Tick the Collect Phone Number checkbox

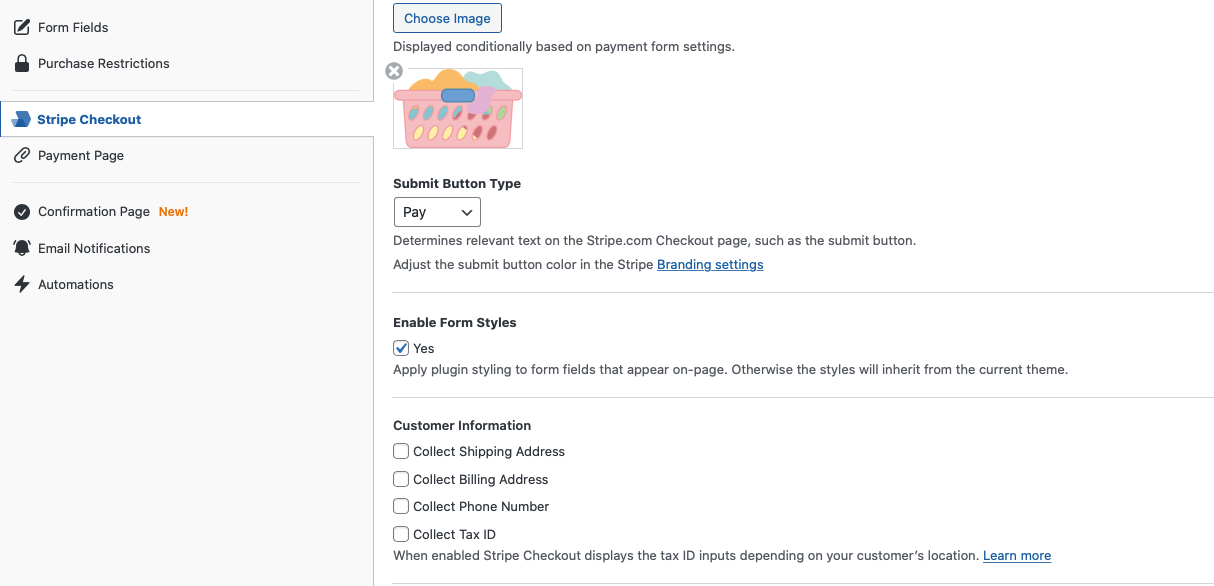[x=401, y=506]
